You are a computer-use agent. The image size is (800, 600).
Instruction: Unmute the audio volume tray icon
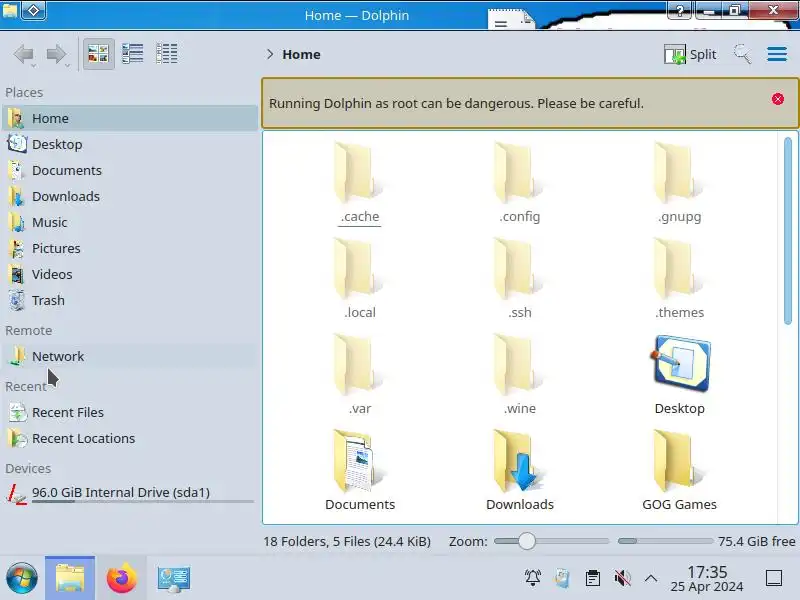(x=622, y=578)
